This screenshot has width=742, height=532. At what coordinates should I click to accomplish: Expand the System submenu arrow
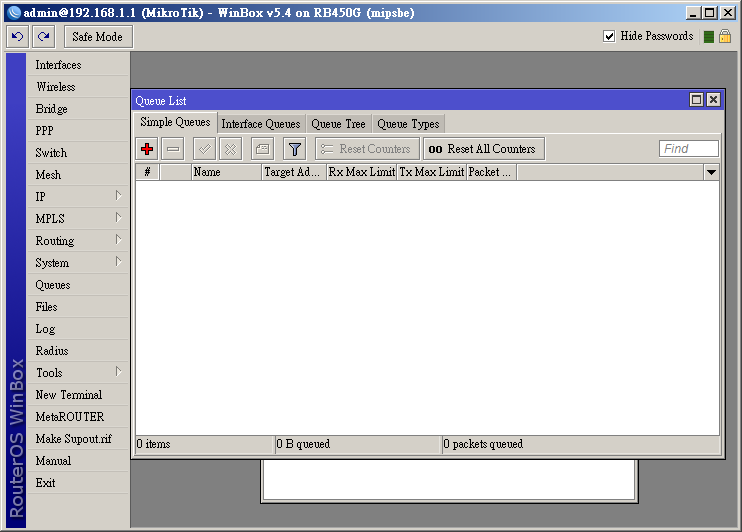[118, 262]
